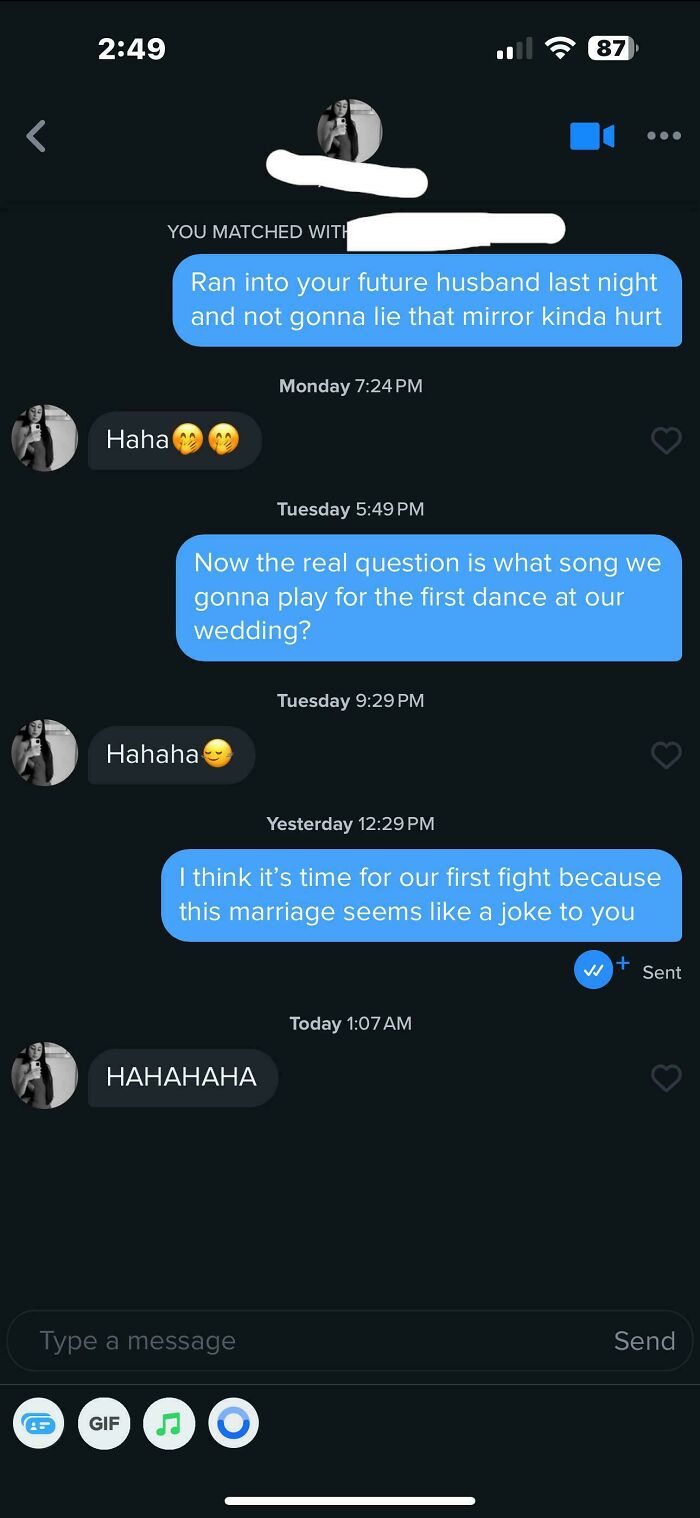Heart the "Haha" message
Screen dimensions: 700x1518
[666, 440]
